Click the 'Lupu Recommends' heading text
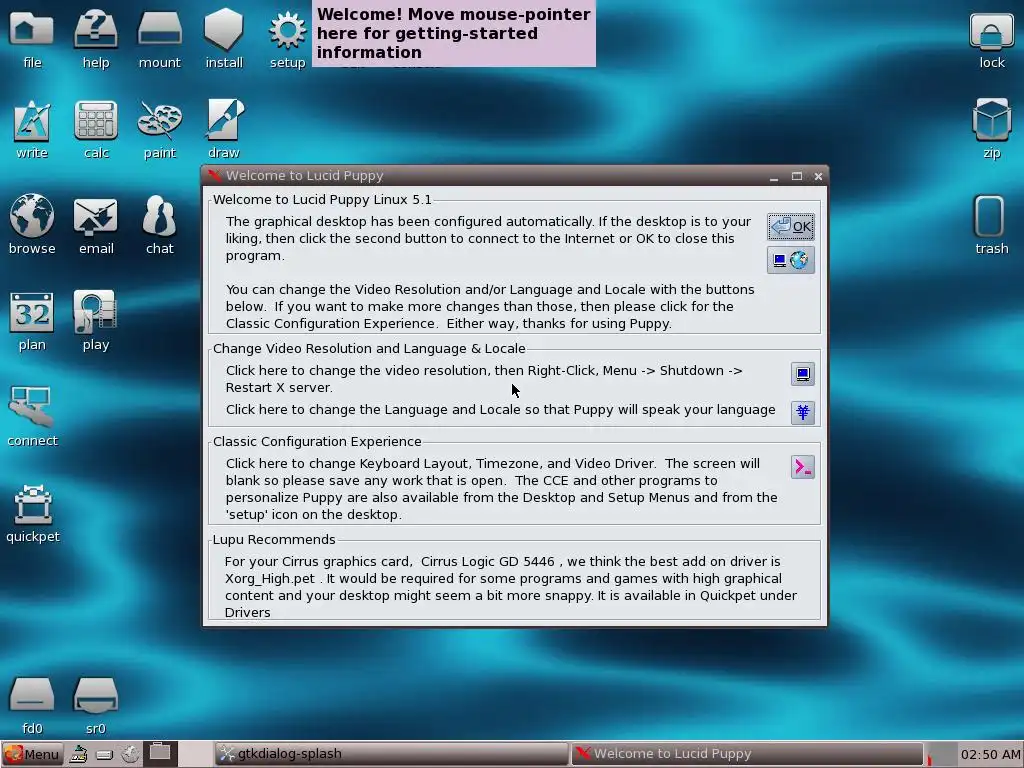The image size is (1024, 768). 274,539
